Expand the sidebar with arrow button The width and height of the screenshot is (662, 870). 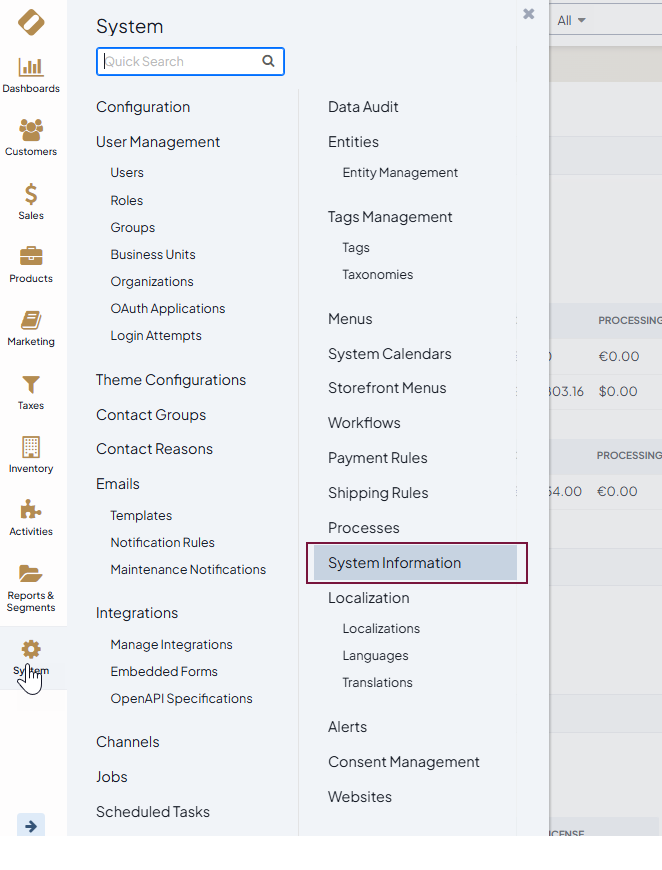coord(31,826)
